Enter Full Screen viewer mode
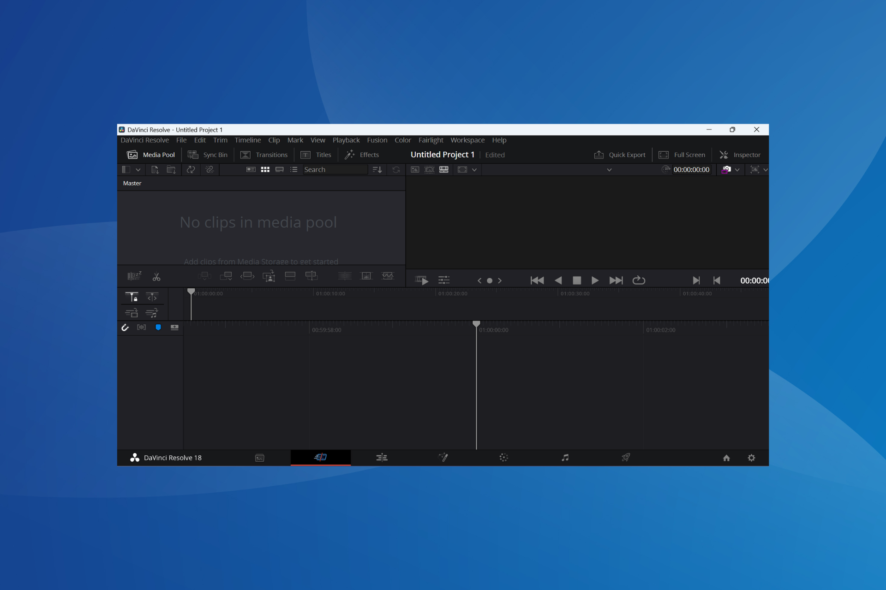 [682, 154]
